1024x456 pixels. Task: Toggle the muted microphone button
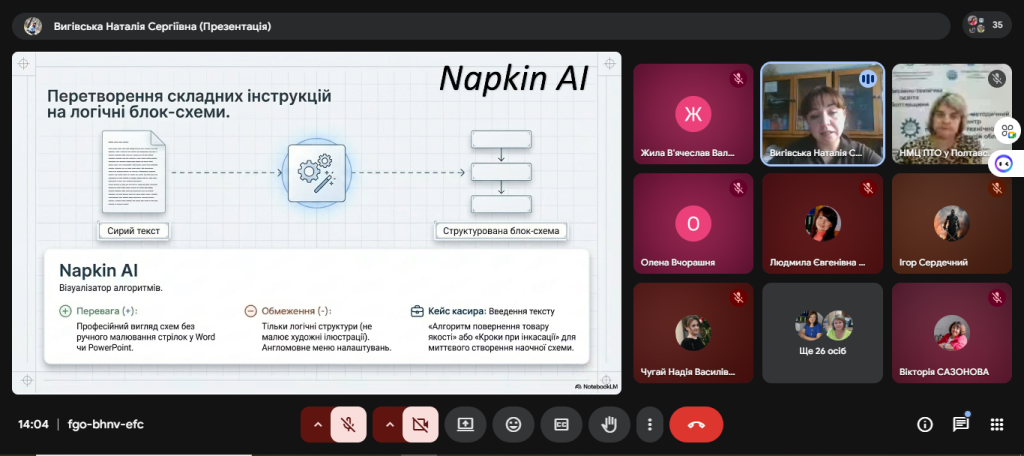(348, 424)
